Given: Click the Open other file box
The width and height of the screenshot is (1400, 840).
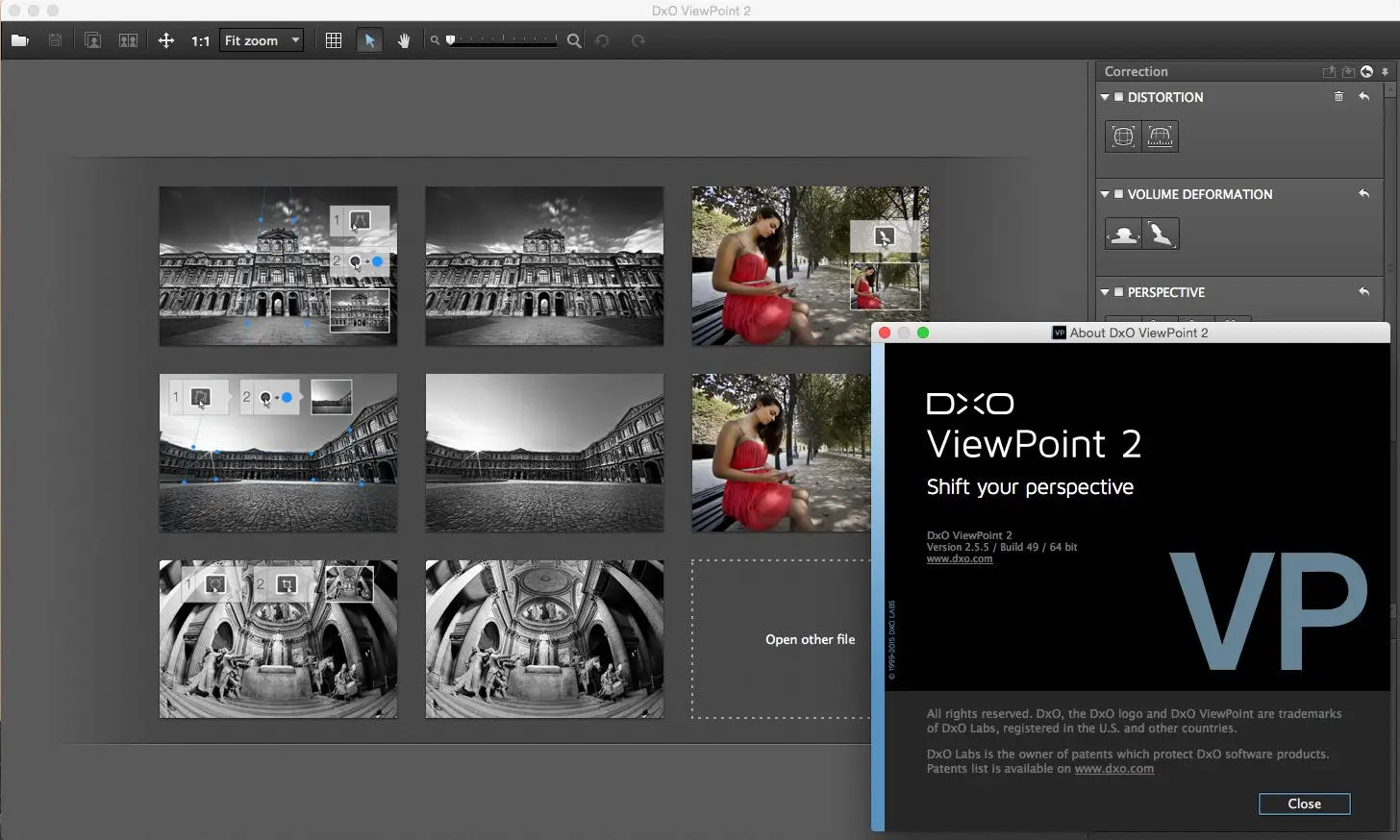Looking at the screenshot, I should click(x=782, y=639).
